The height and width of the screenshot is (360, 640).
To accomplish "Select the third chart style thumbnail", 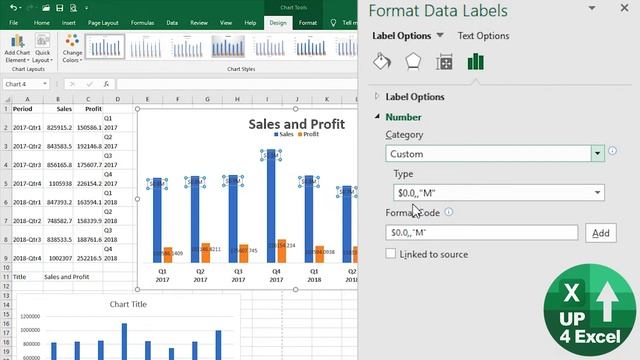I will (x=187, y=47).
